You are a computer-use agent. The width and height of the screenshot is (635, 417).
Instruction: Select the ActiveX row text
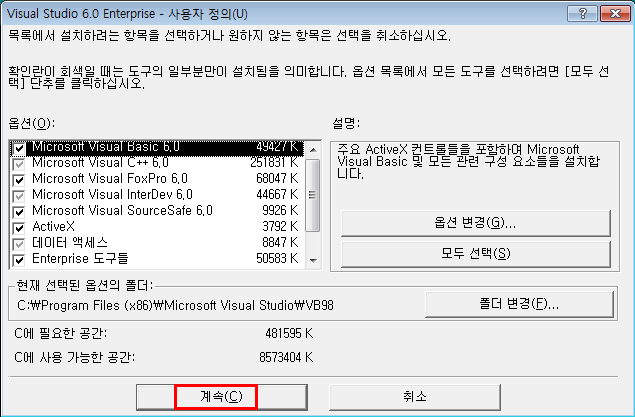point(53,227)
